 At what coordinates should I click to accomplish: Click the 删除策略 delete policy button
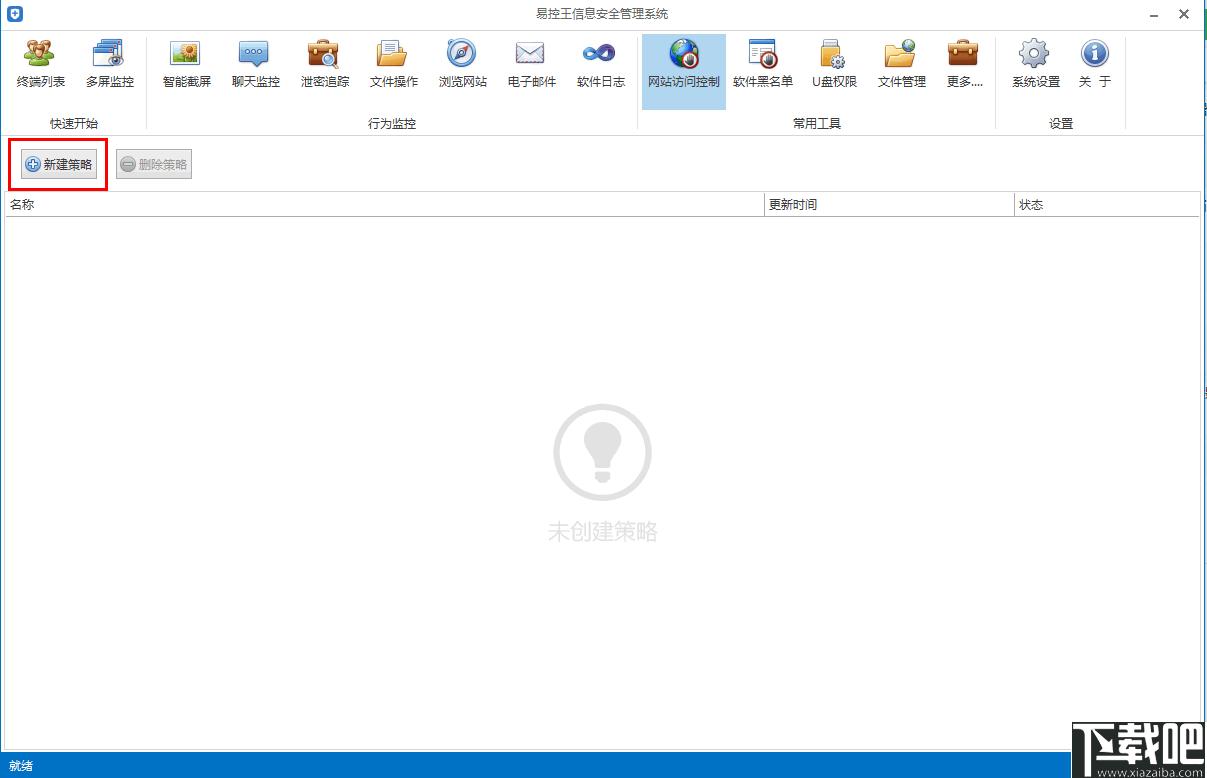pos(154,164)
